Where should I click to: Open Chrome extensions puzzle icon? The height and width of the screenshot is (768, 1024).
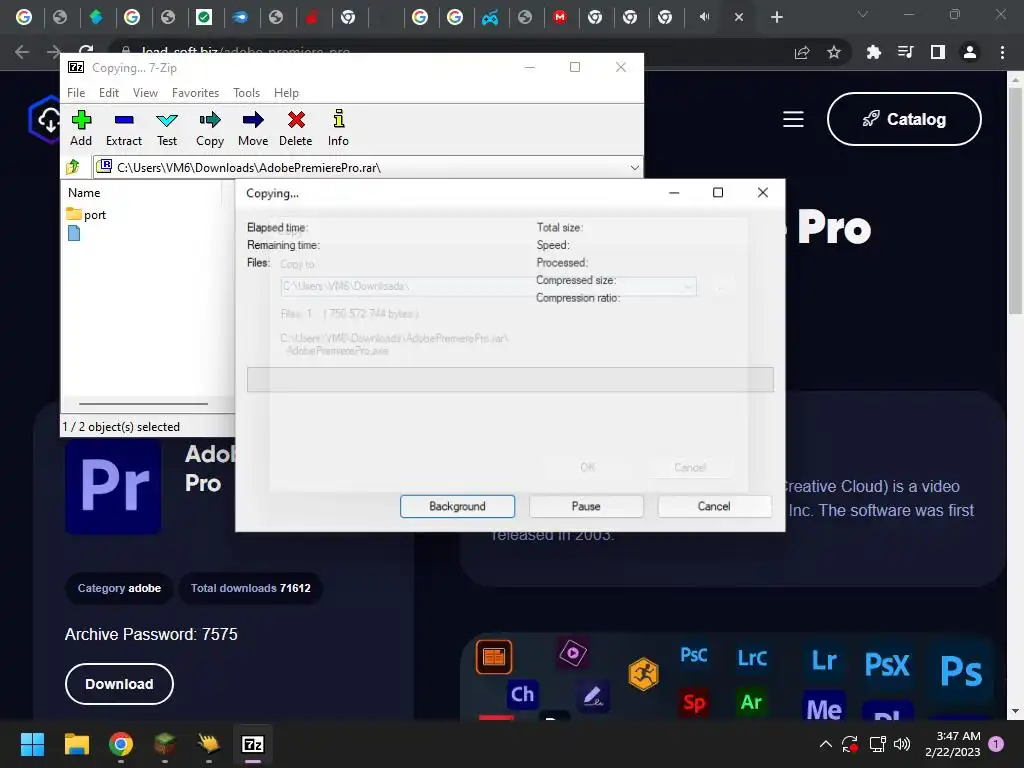click(873, 52)
